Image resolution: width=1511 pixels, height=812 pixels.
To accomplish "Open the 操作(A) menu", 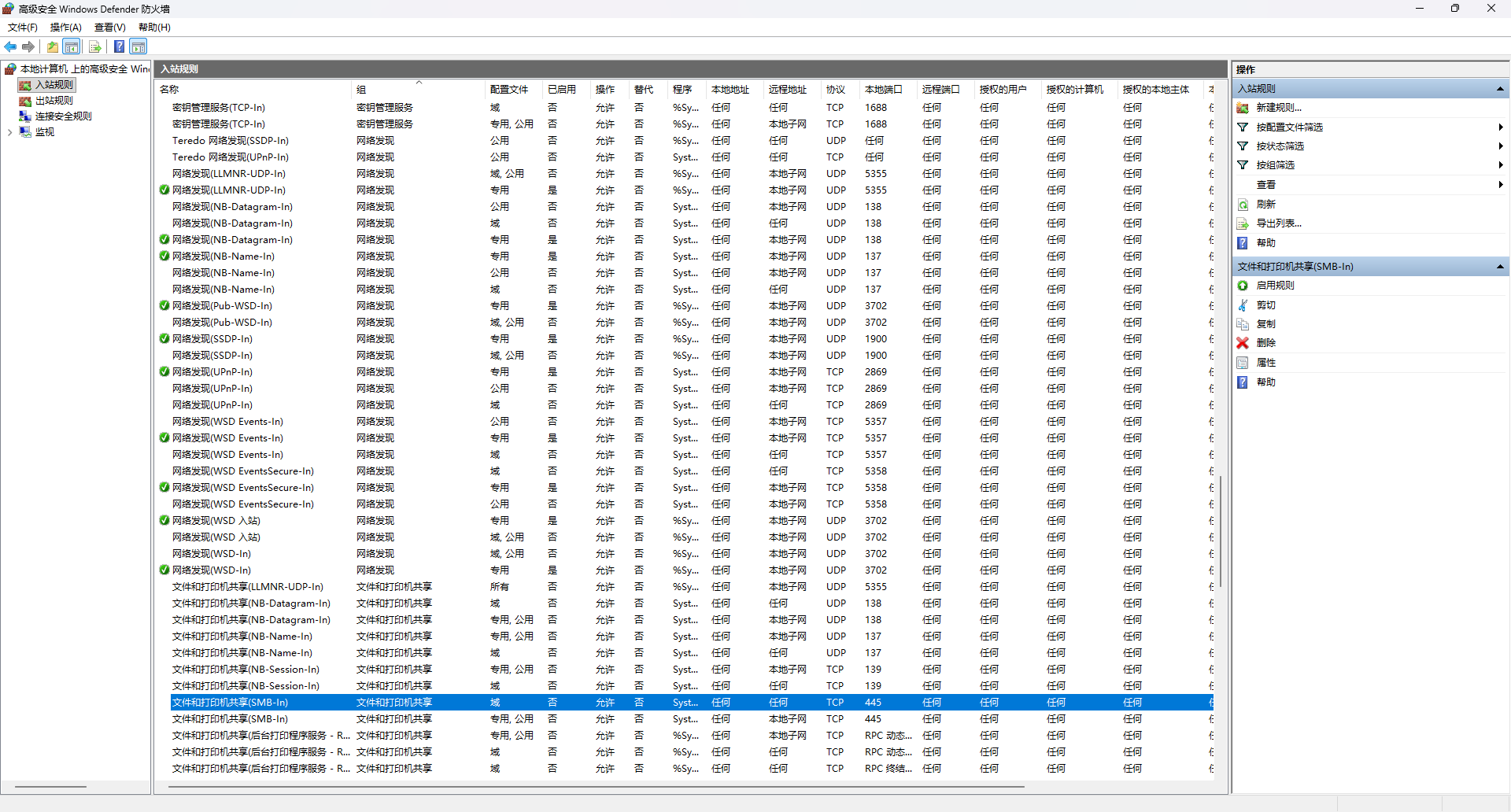I will 66,28.
